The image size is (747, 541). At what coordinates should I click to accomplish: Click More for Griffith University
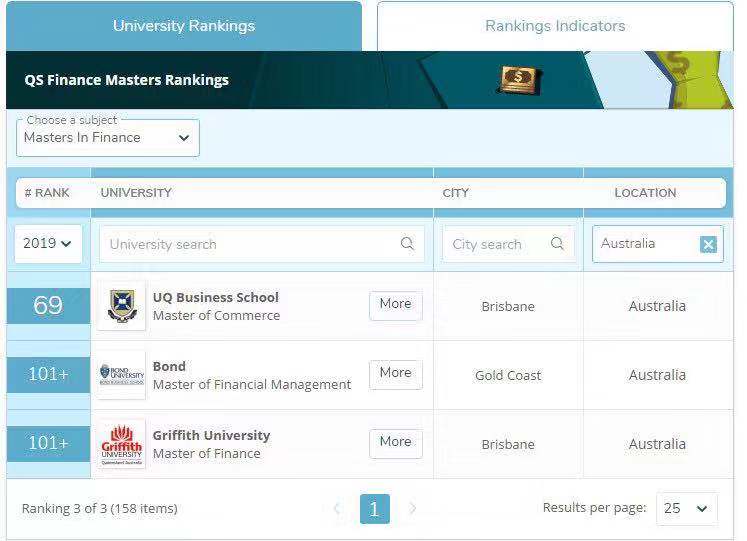coord(395,442)
